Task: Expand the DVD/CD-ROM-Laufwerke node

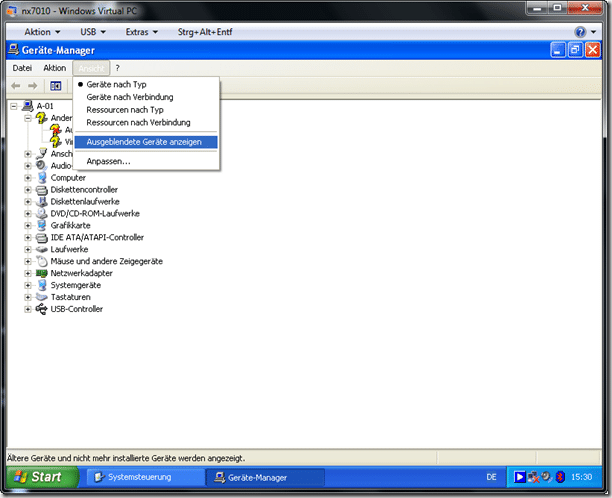Action: pos(28,213)
